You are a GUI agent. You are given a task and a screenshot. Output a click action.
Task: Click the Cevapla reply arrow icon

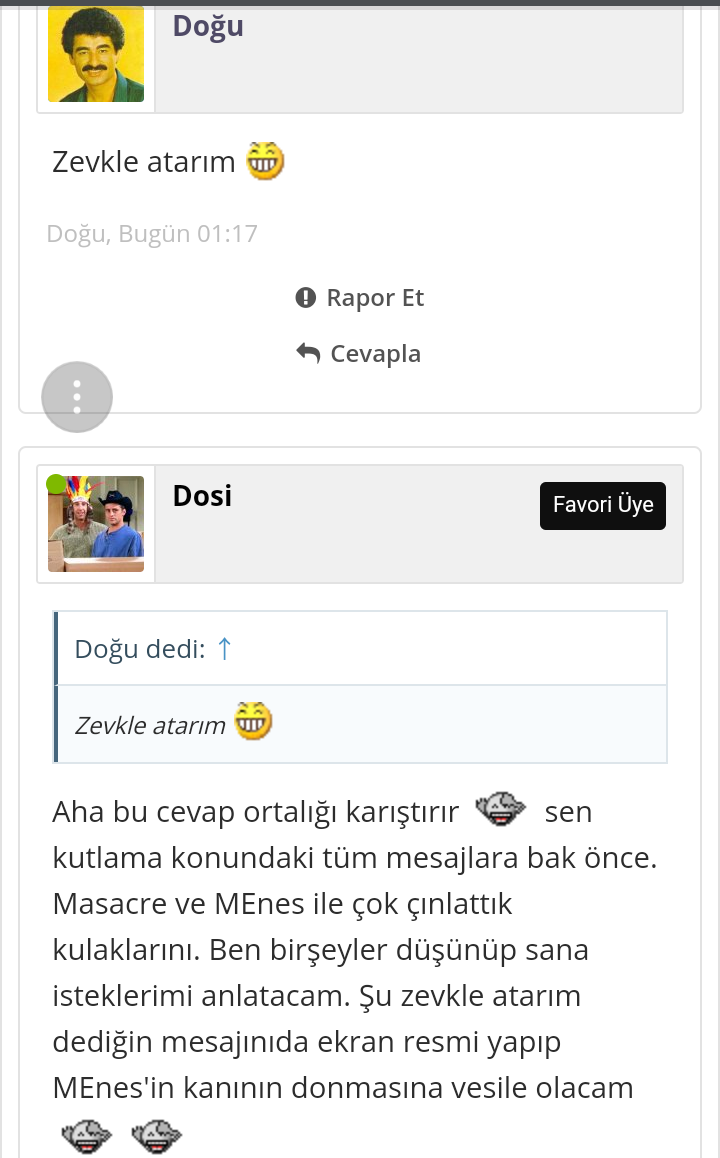point(308,353)
